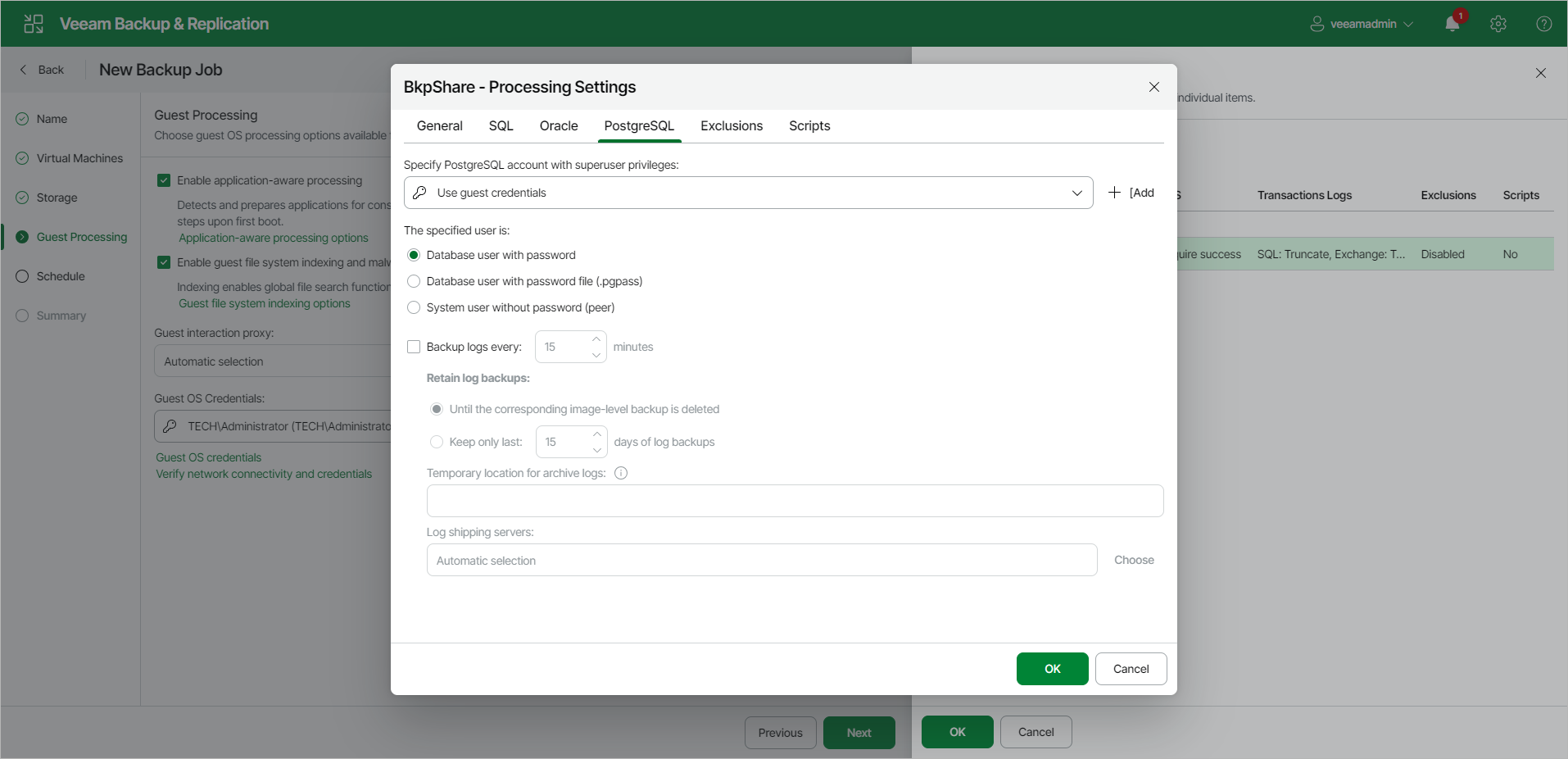This screenshot has width=1568, height=759.
Task: Click the Back arrow icon
Action: pyautogui.click(x=23, y=70)
